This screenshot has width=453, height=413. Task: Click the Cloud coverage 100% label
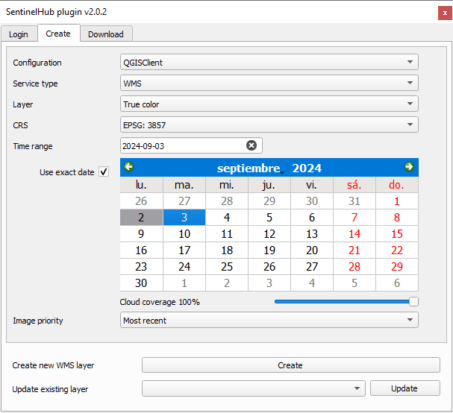coord(160,302)
